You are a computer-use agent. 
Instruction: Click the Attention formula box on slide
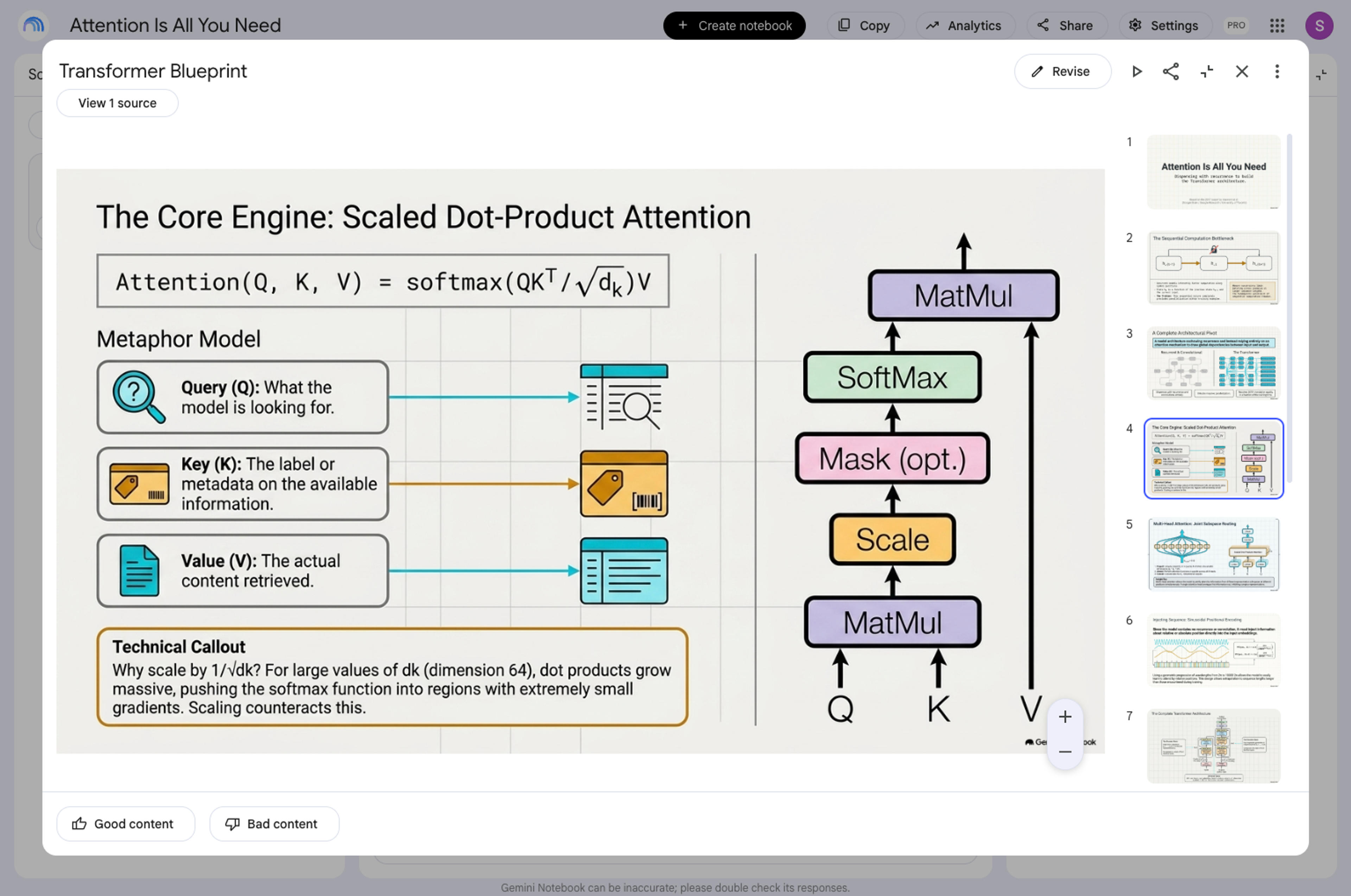(x=382, y=281)
